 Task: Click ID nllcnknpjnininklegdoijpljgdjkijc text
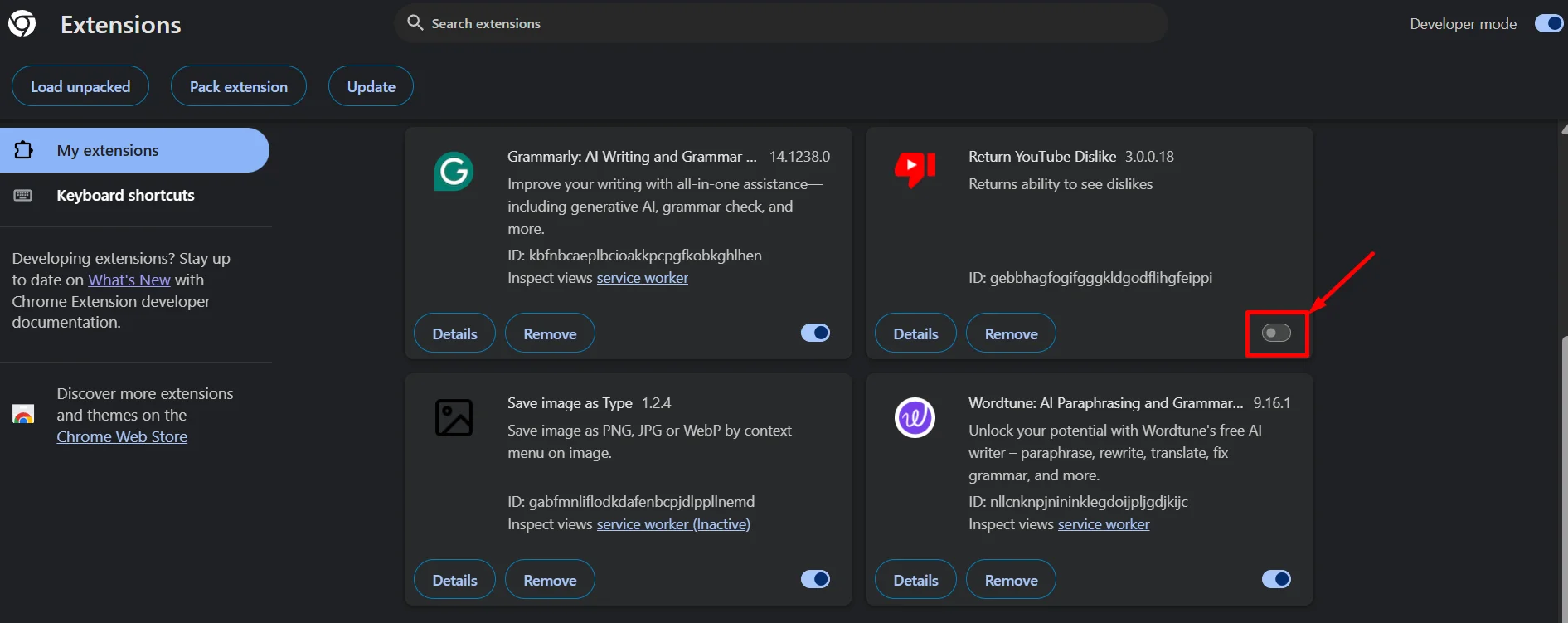(x=1078, y=502)
